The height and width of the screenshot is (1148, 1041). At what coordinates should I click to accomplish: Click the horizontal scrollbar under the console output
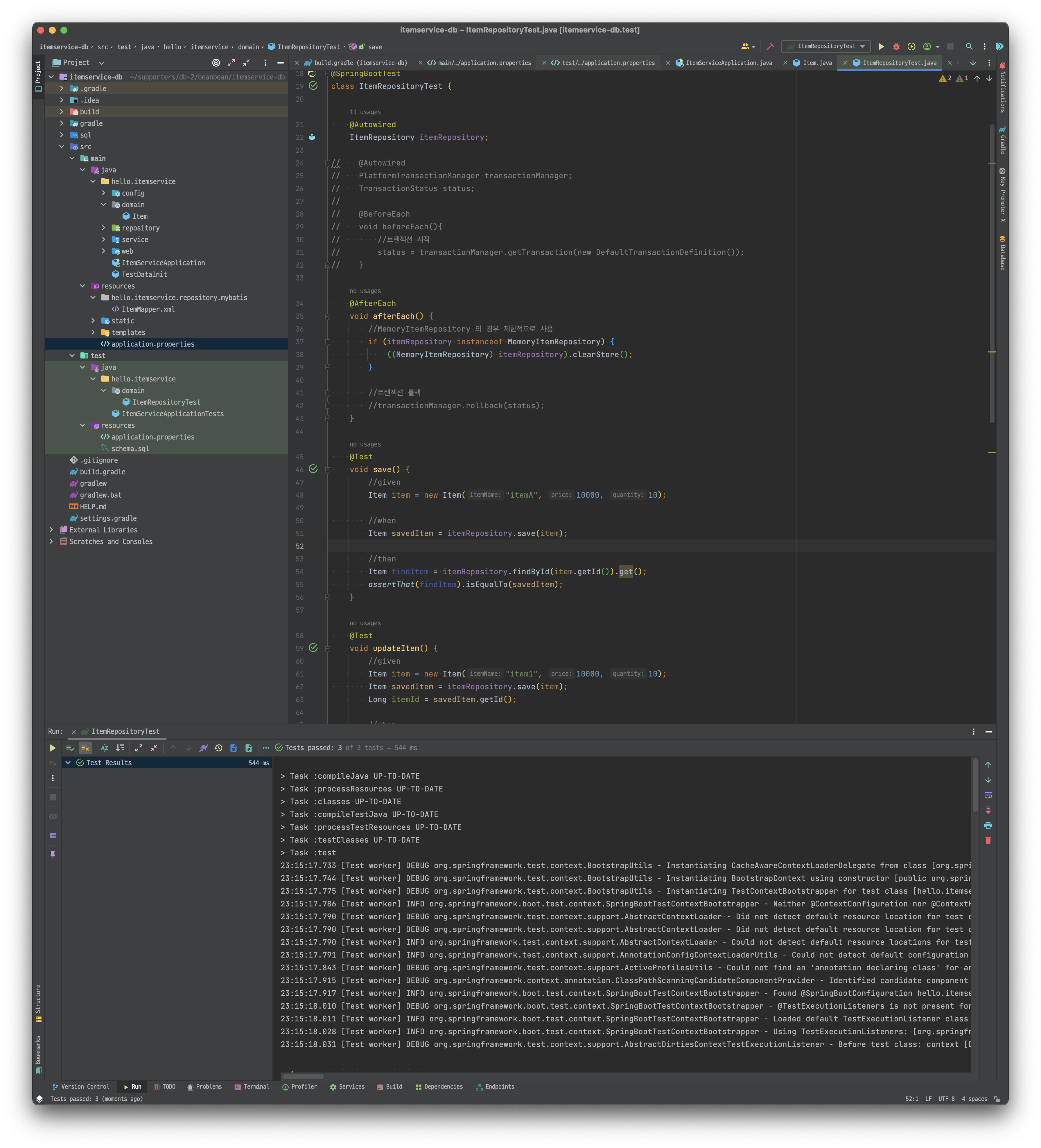(x=304, y=1076)
